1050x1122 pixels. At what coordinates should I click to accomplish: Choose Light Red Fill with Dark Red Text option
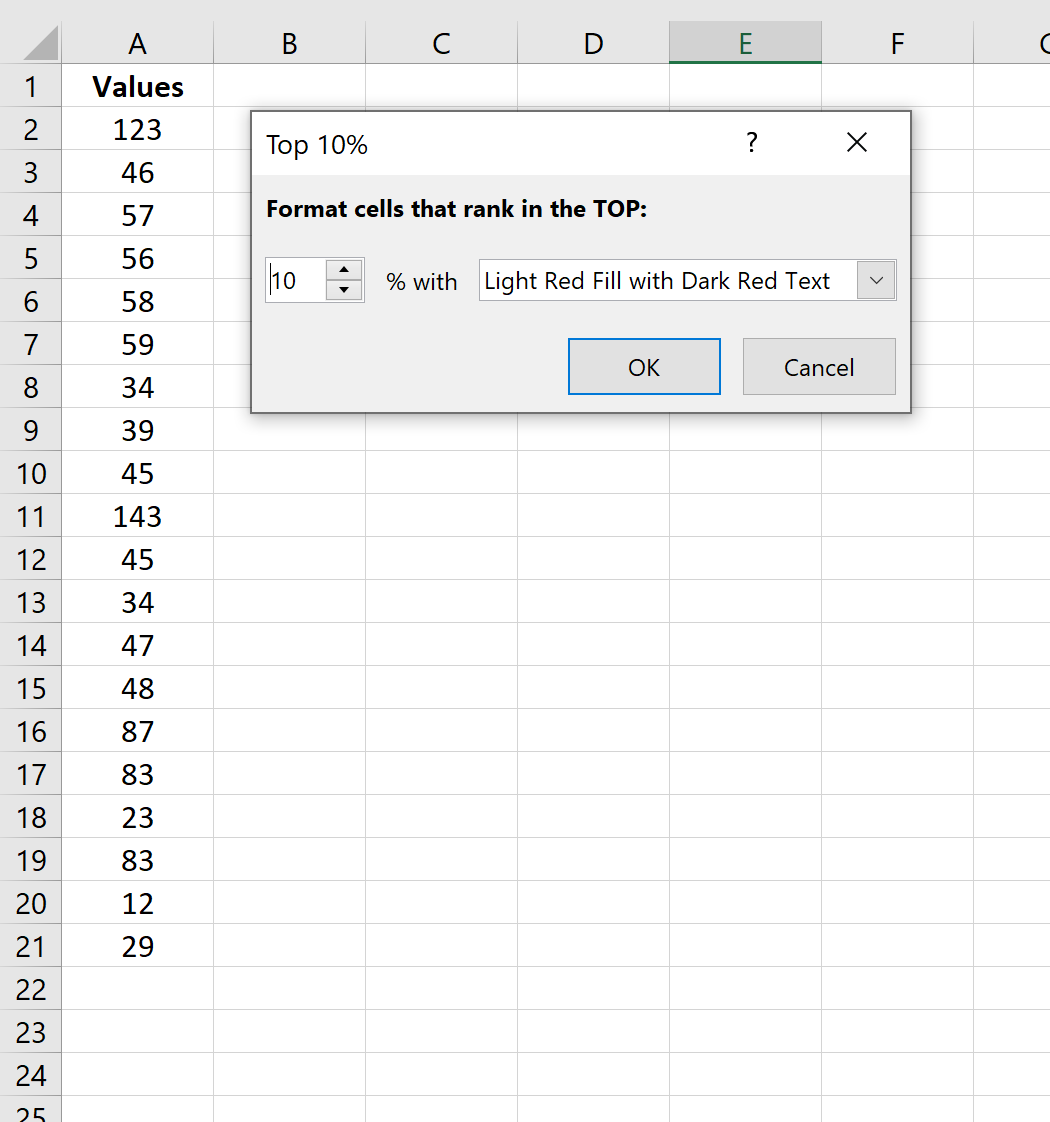coord(655,280)
